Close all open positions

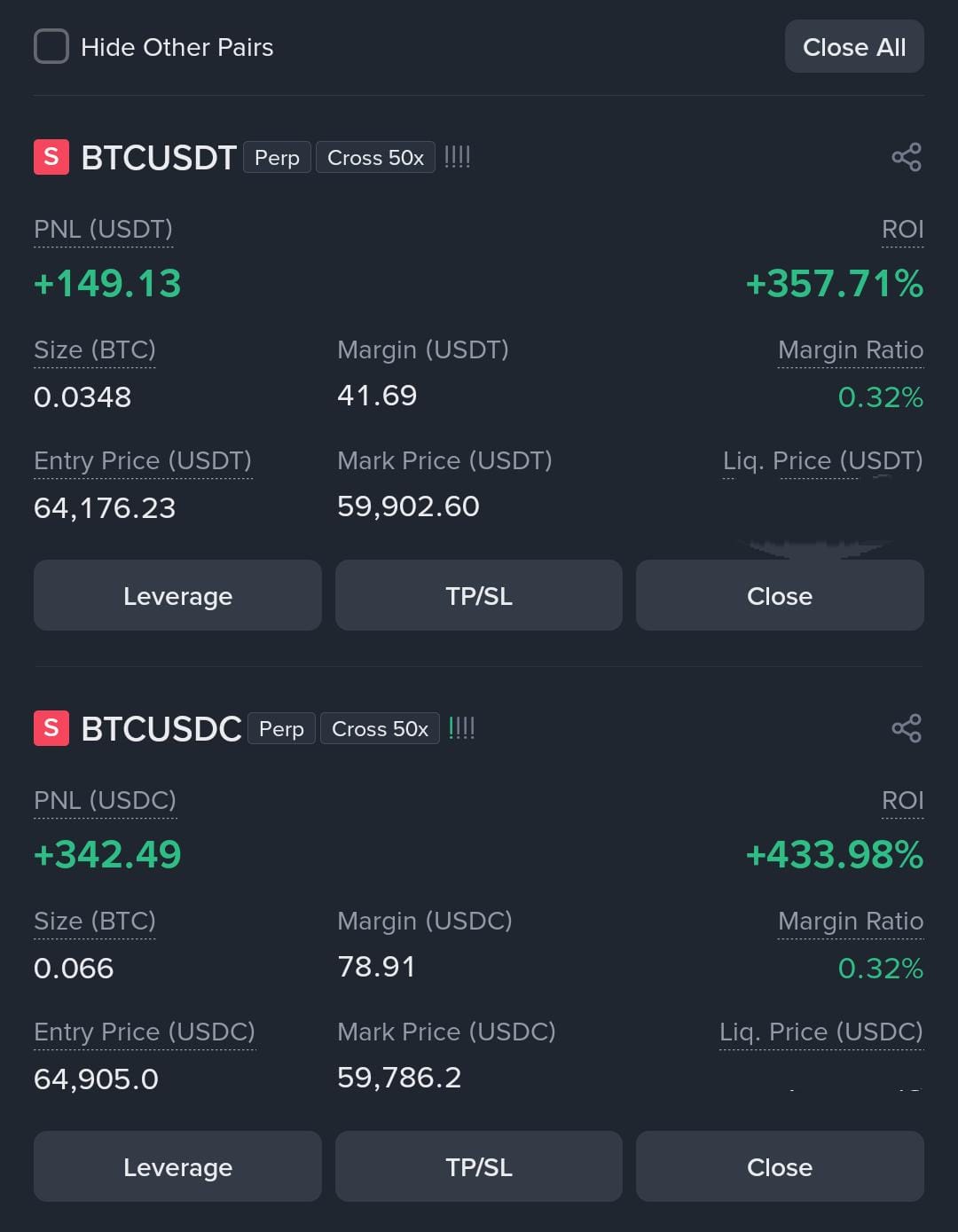854,47
